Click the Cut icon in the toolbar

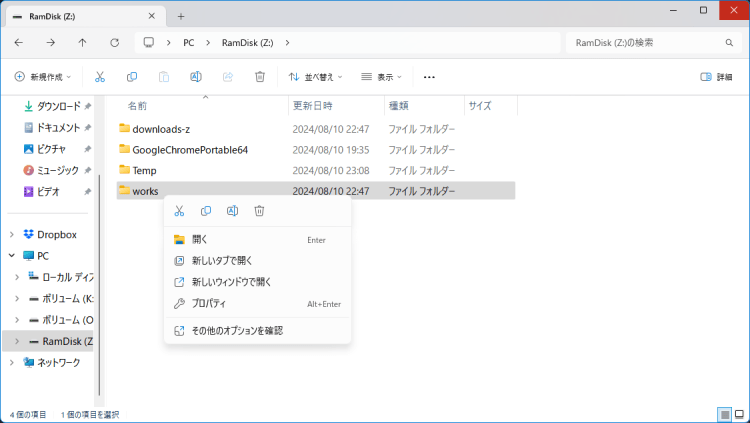(99, 77)
